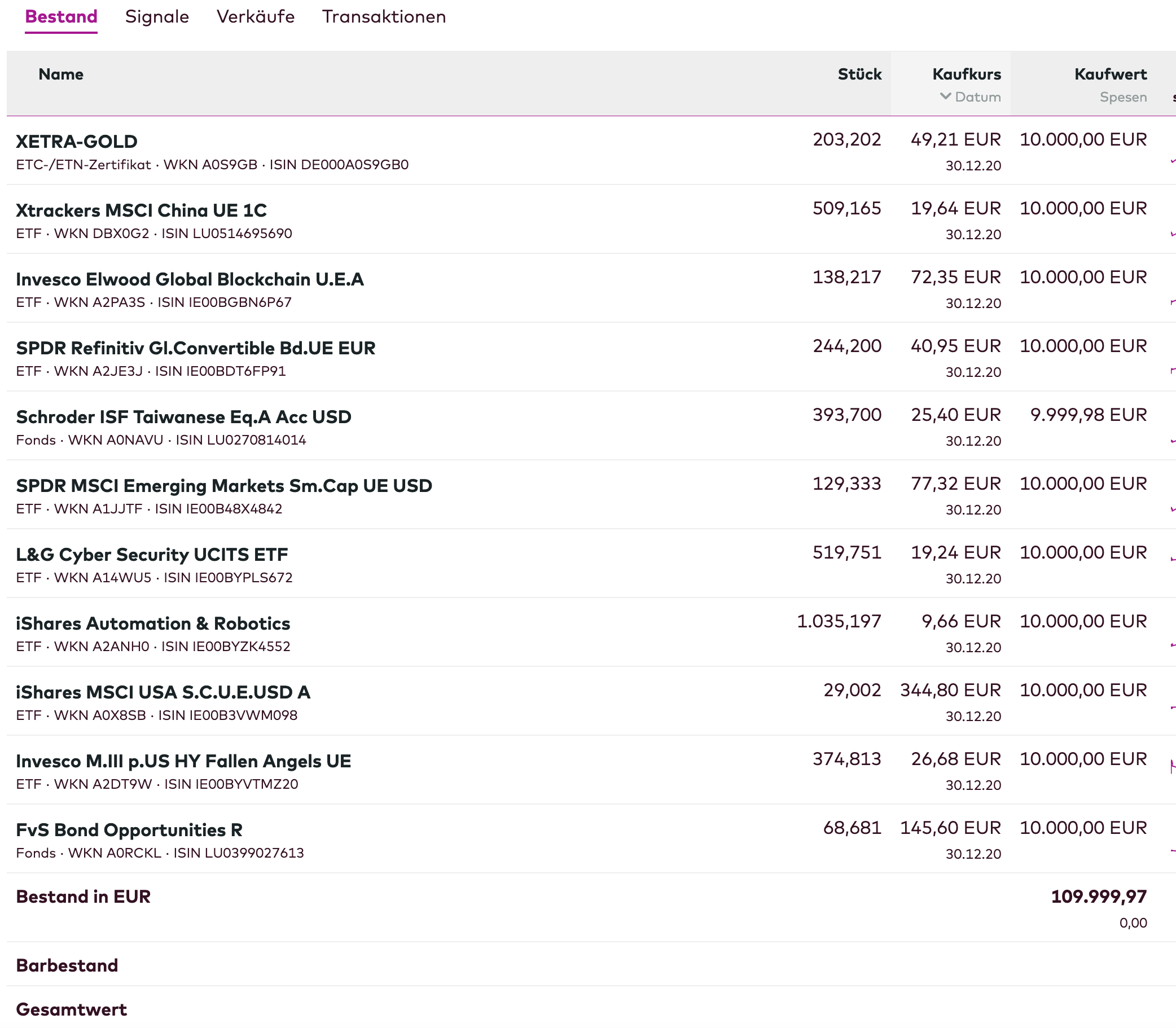Viewport: 1176px width, 1028px height.
Task: Sort table by Kaufkurs column header
Action: tap(966, 74)
